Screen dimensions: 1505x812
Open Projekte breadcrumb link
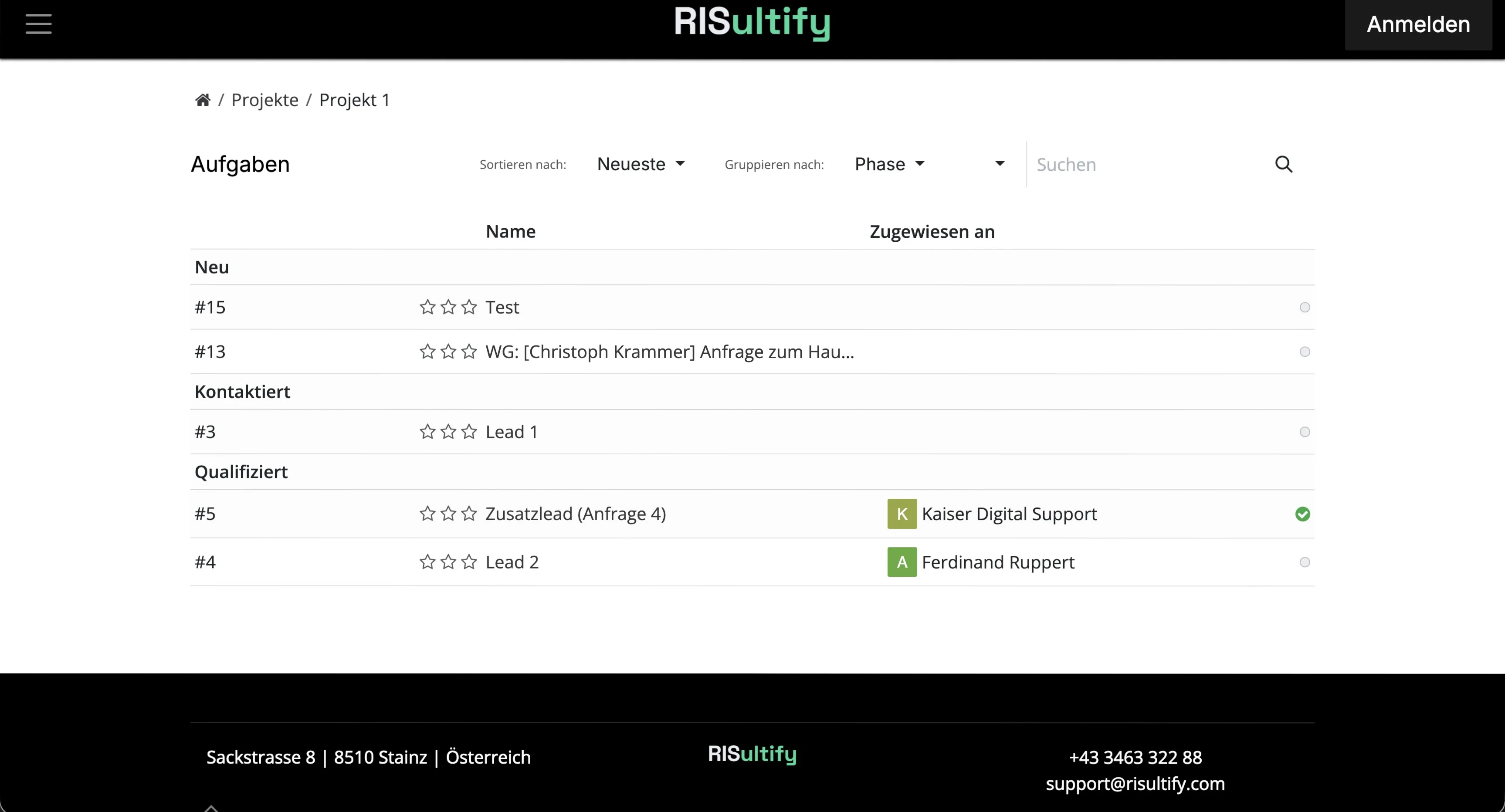coord(265,100)
